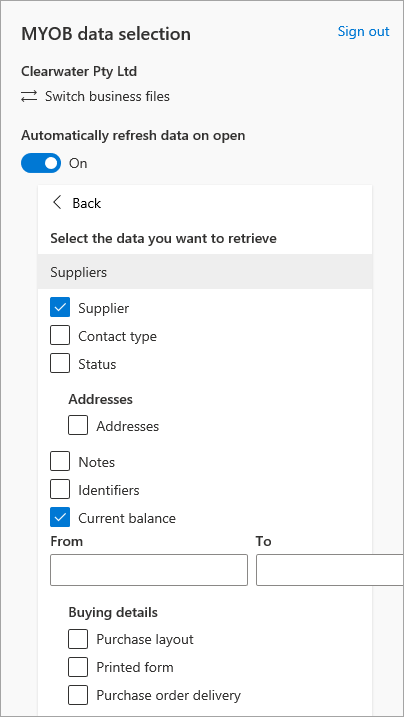The image size is (404, 717).
Task: Click the Suppliers section header
Action: pyautogui.click(x=205, y=272)
